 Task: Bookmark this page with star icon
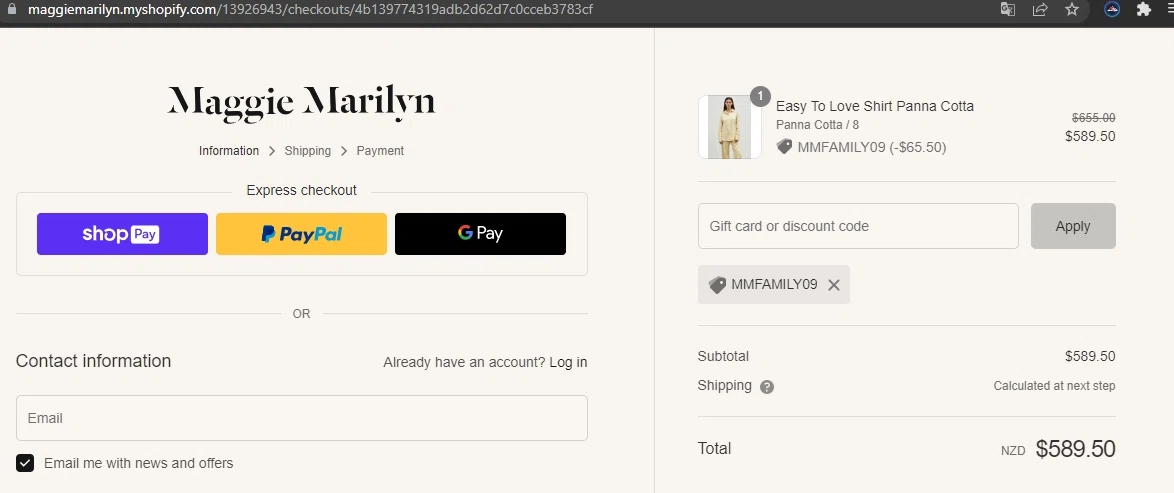[1072, 10]
